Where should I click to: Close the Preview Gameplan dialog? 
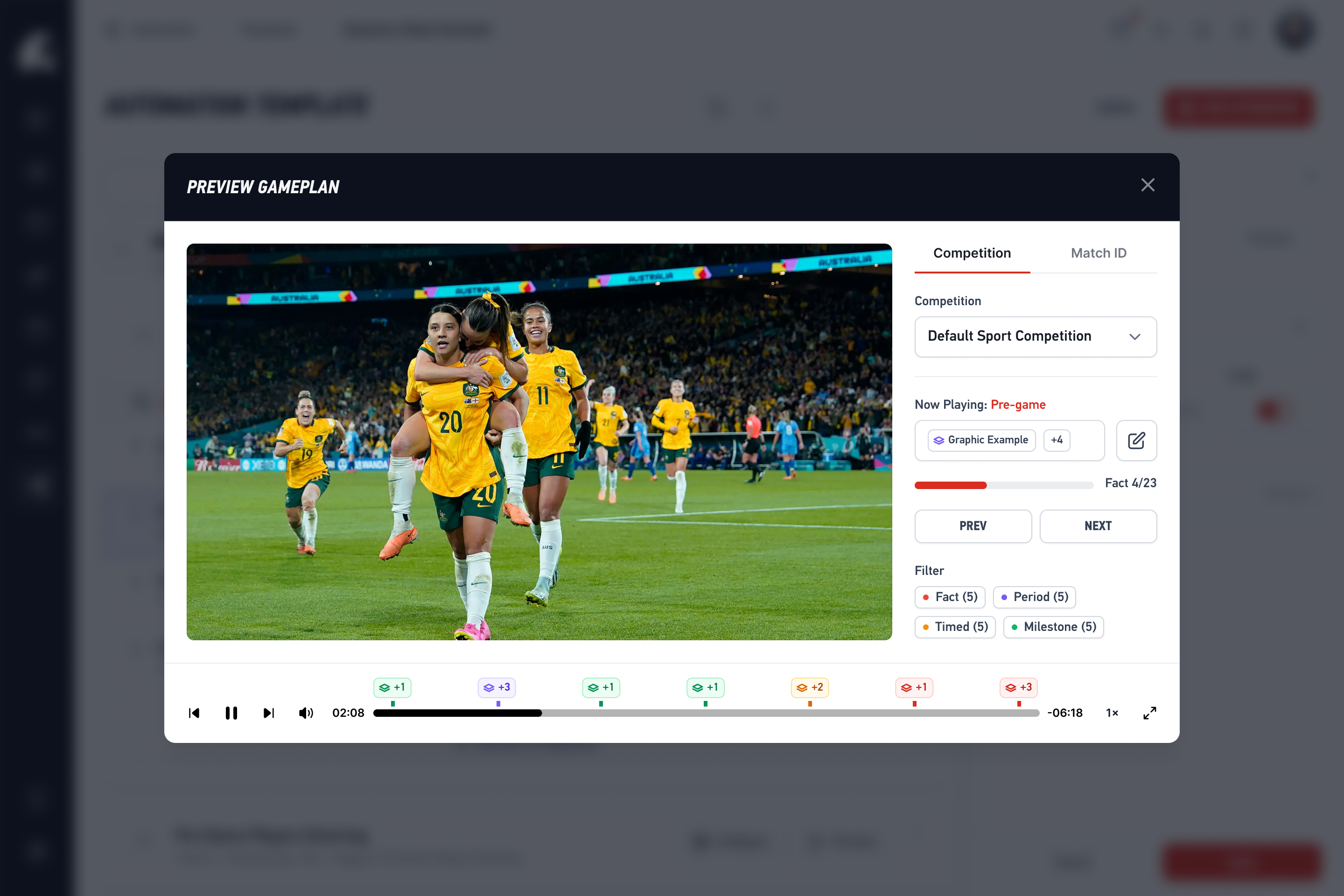pos(1148,185)
